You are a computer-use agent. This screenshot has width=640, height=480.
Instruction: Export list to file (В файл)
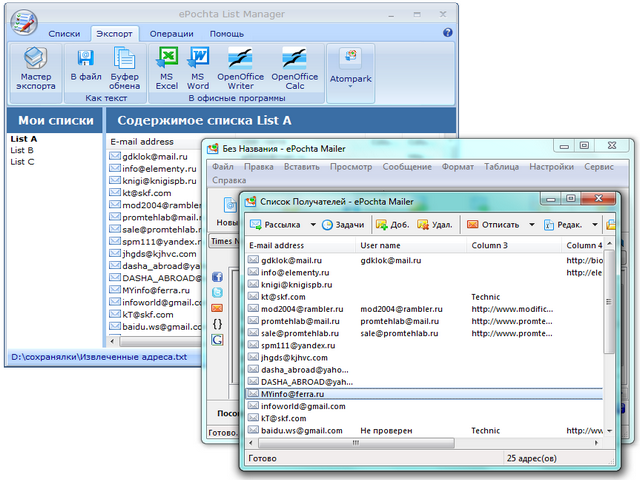pyautogui.click(x=86, y=65)
